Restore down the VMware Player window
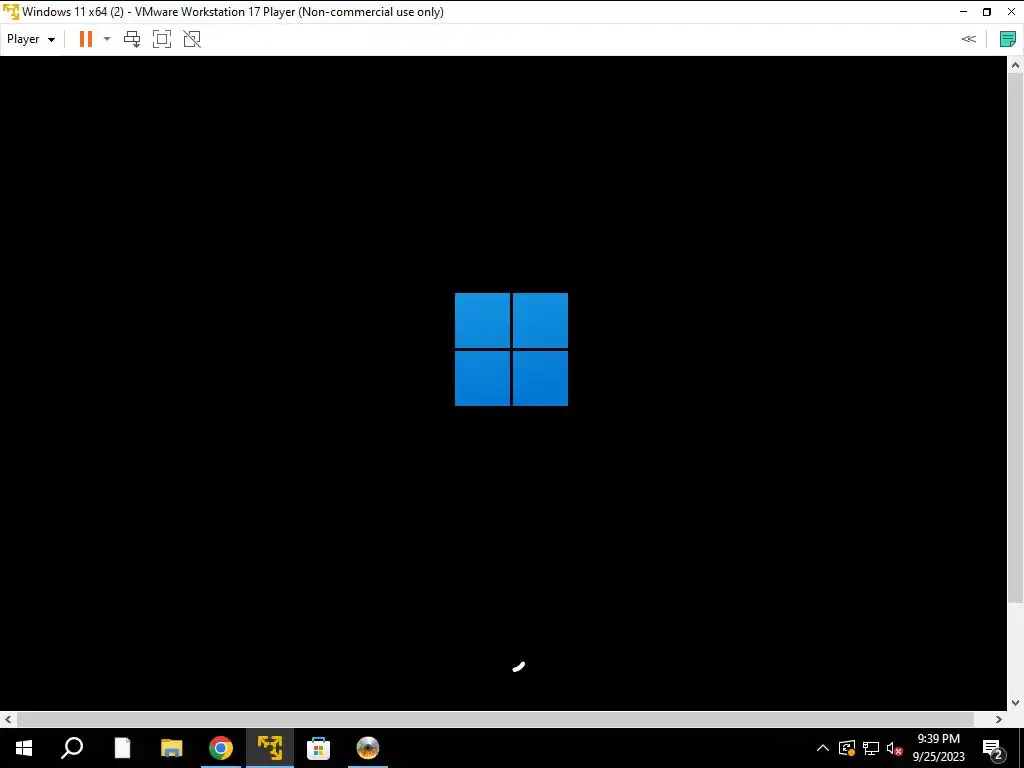This screenshot has height=768, width=1024. tap(987, 12)
